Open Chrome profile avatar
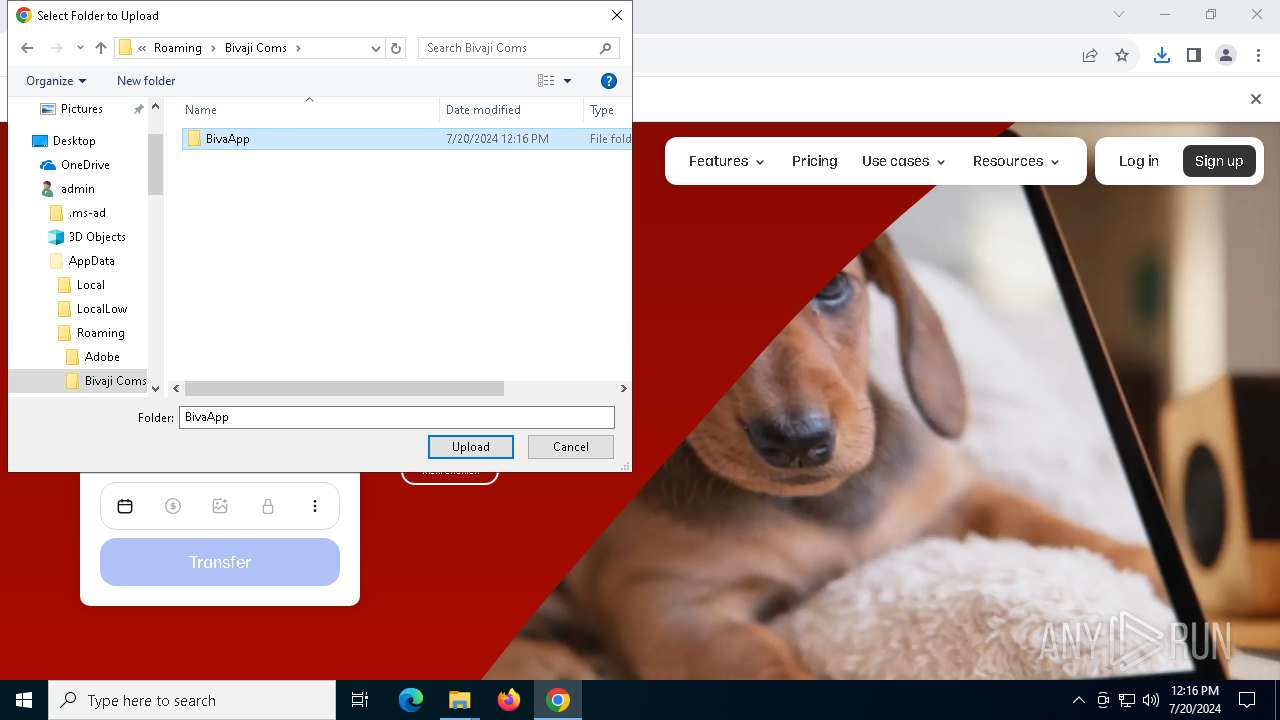The width and height of the screenshot is (1280, 720). point(1226,56)
